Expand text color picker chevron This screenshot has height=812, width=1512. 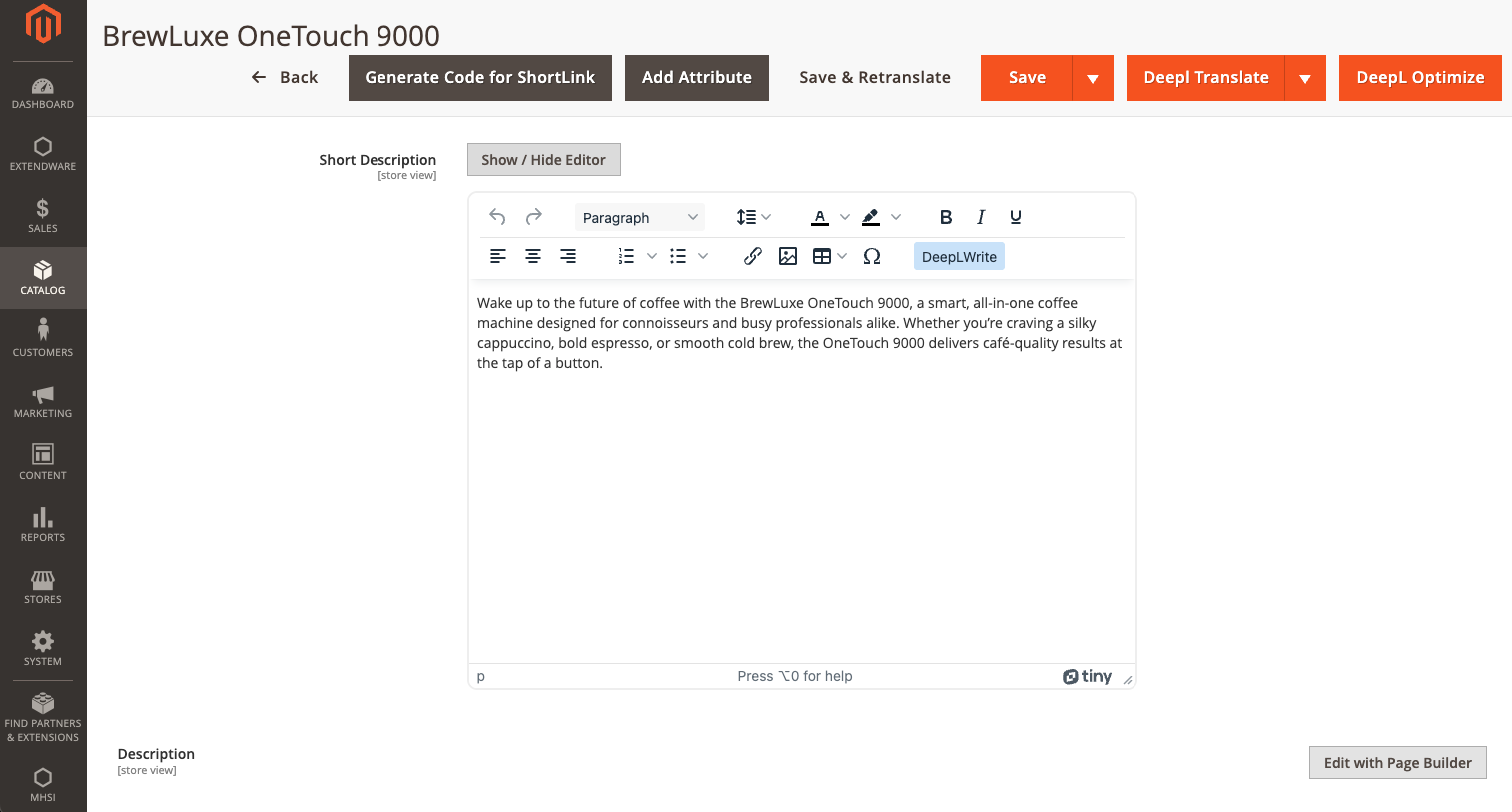pos(845,217)
